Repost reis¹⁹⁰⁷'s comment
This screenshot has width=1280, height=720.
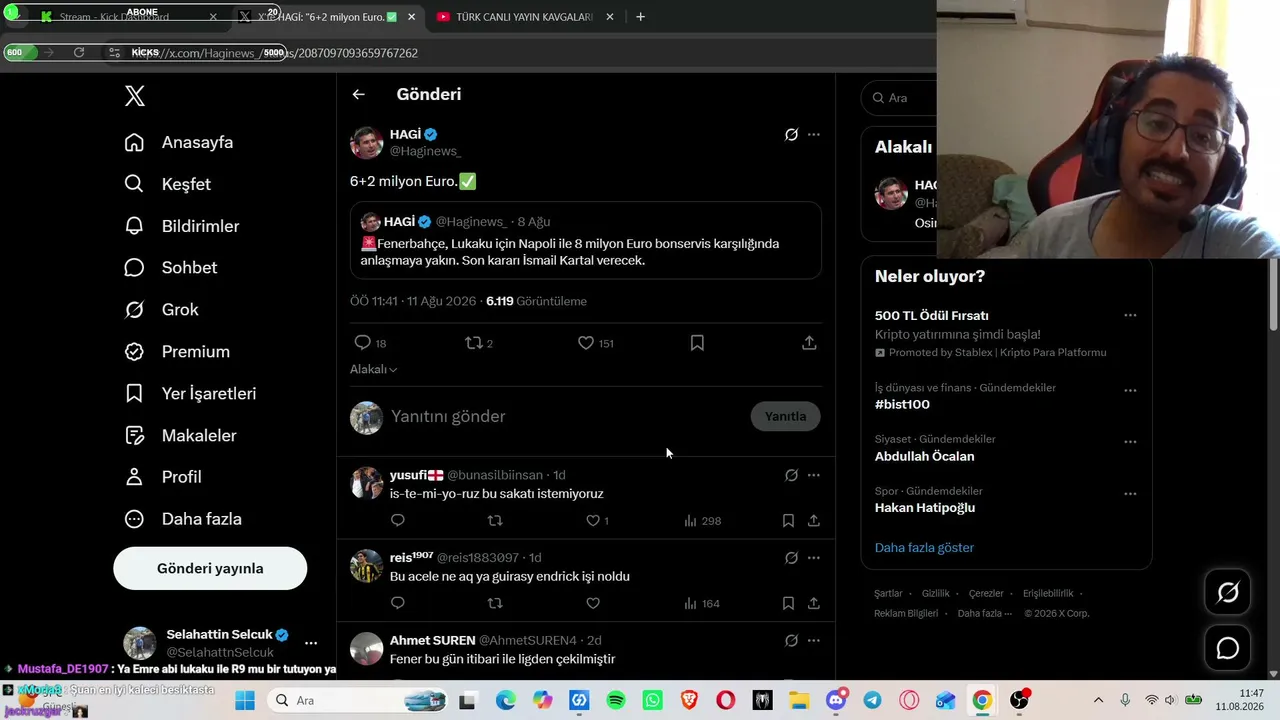(x=494, y=603)
